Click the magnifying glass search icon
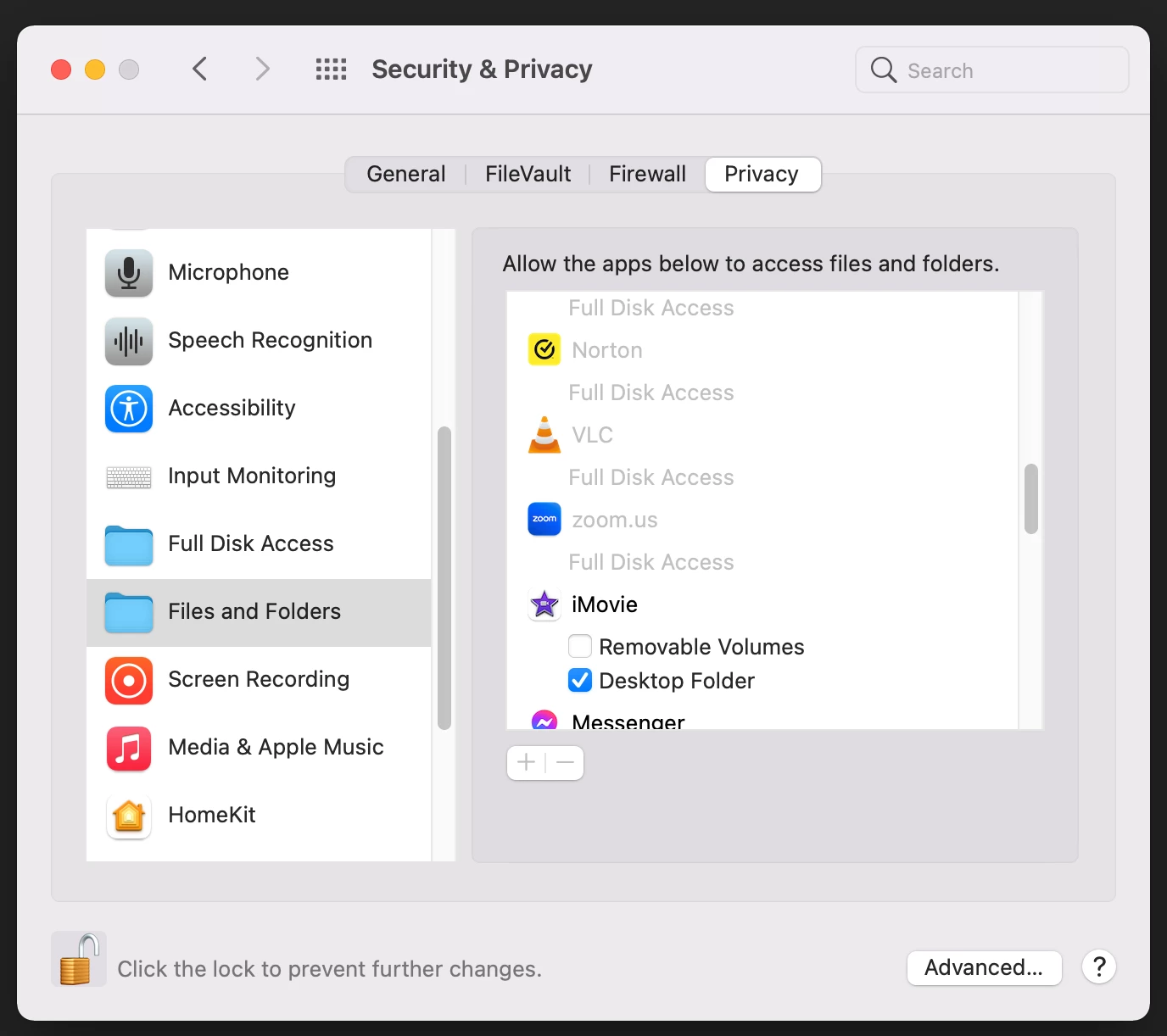Screen dimensions: 1167x1036 884,70
